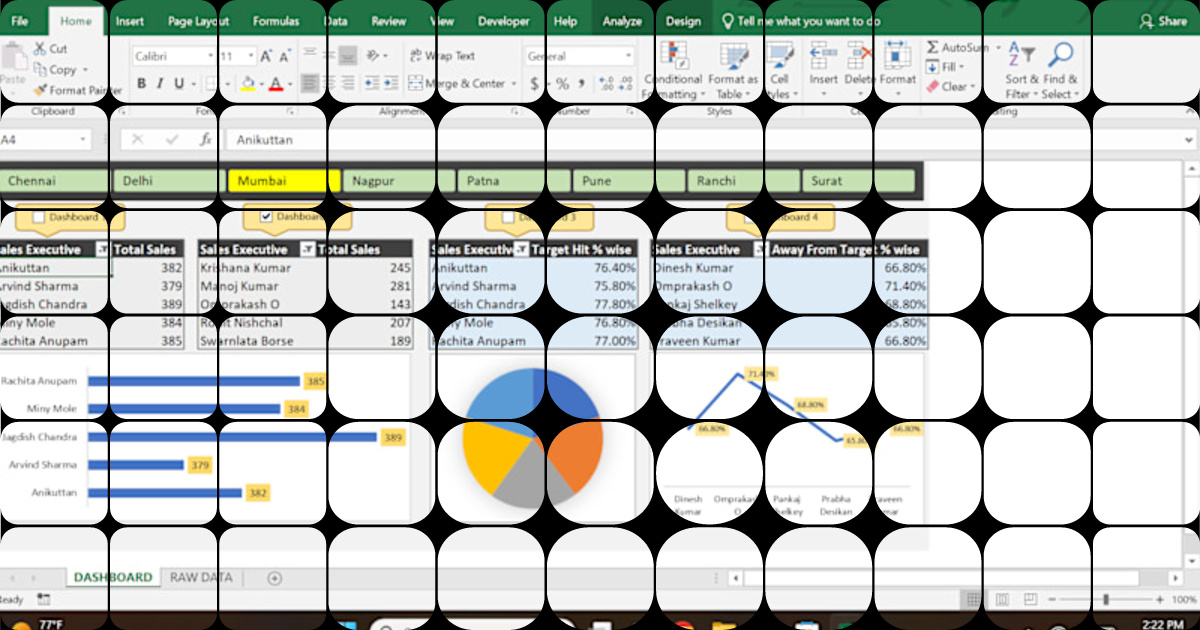The width and height of the screenshot is (1200, 630).
Task: Toggle the first Dashboard checkbox
Action: pos(39,217)
